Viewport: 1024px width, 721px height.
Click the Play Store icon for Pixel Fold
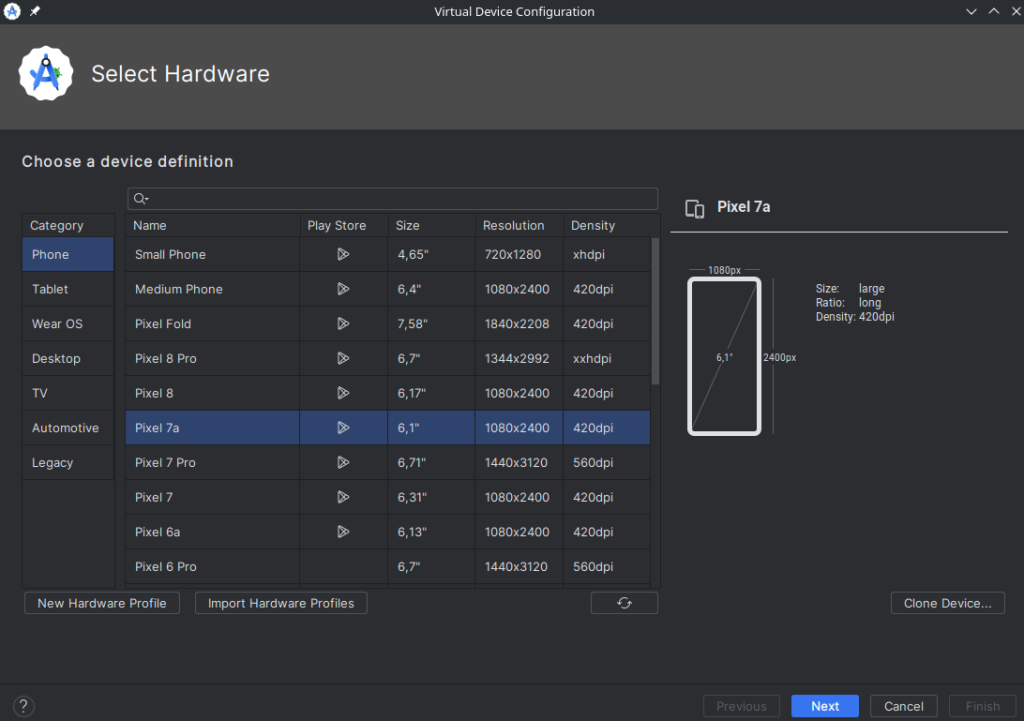343,323
